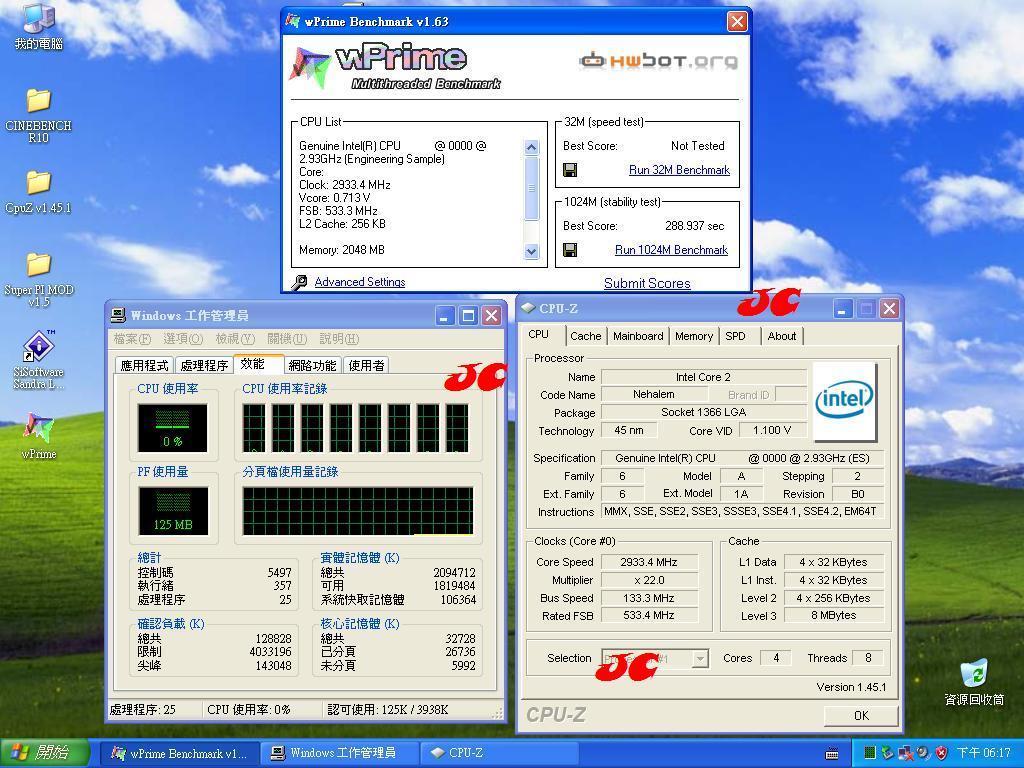The width and height of the screenshot is (1024, 768).
Task: Switch to the Cache tab in CPU-Z
Action: pos(586,336)
